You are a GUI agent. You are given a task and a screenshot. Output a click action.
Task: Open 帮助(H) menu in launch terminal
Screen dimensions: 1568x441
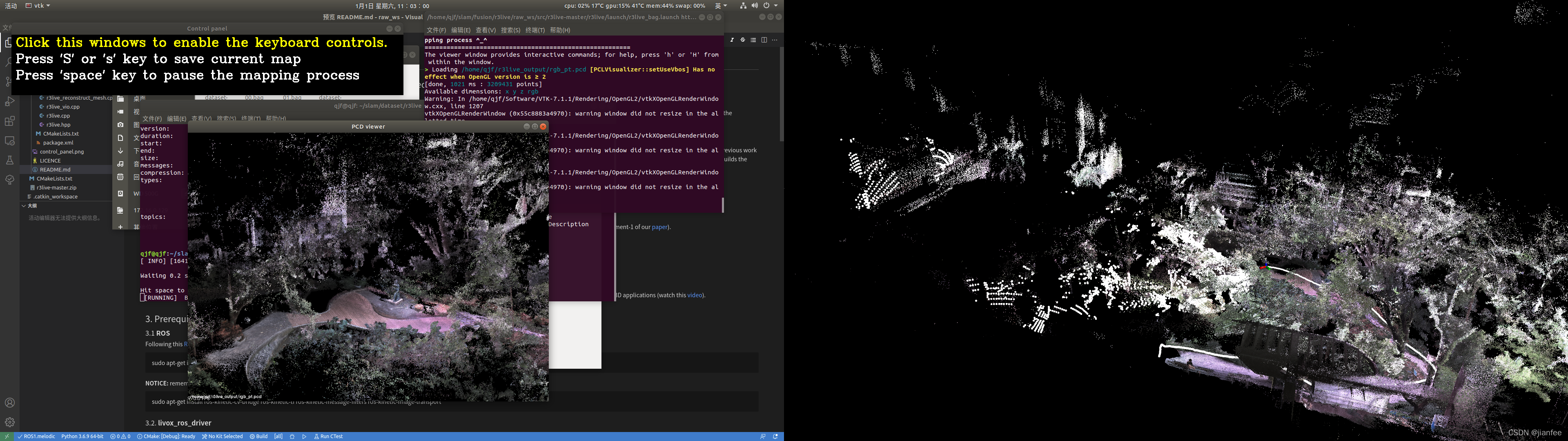point(560,30)
